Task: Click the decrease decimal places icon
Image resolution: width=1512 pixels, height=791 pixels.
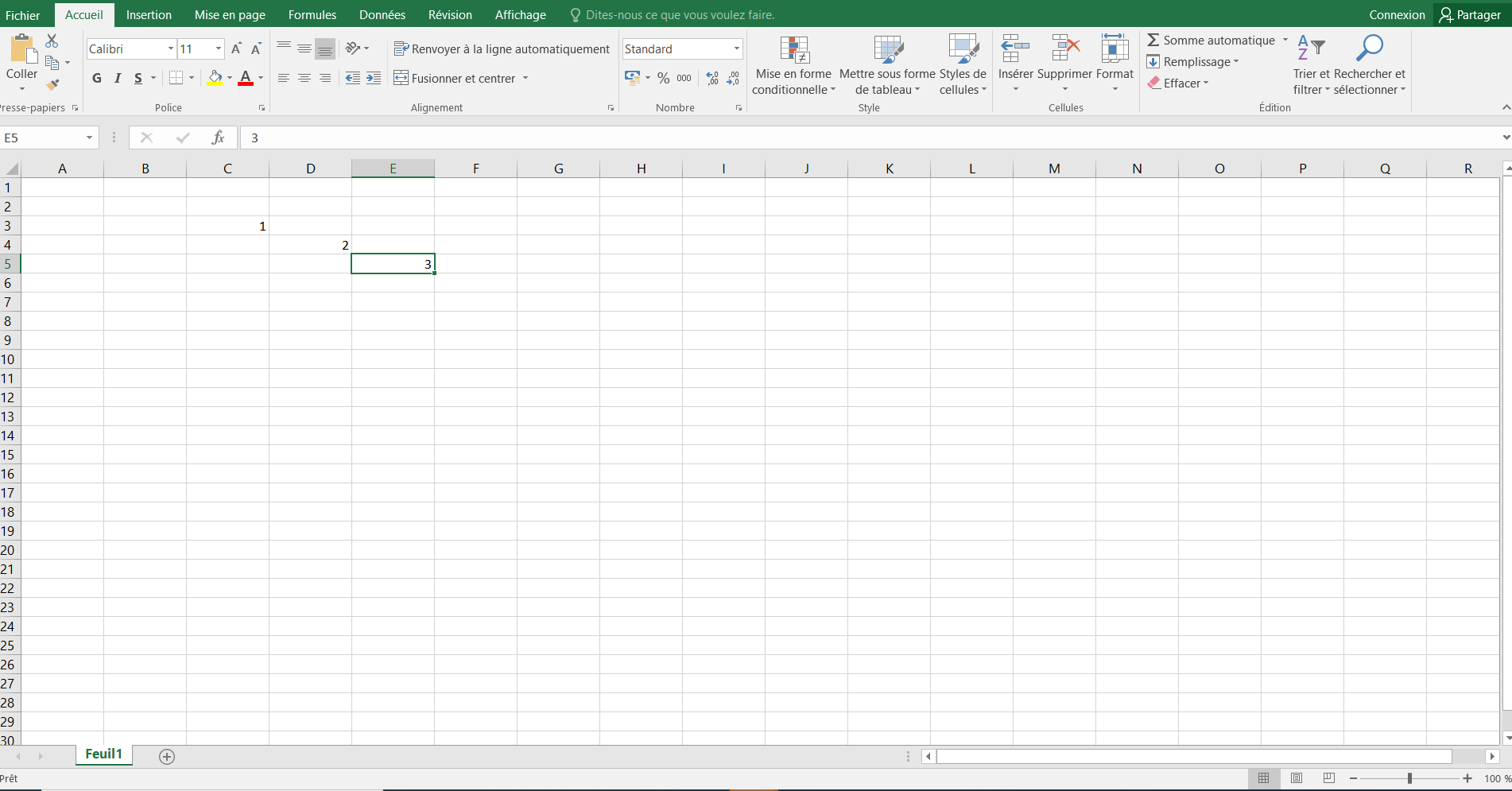Action: click(x=733, y=78)
